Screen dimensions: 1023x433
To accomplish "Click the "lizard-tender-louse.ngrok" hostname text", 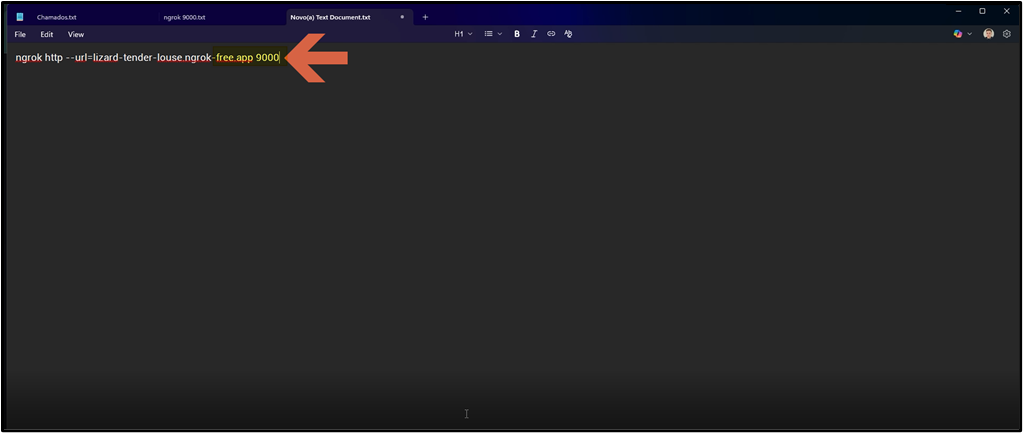I will [152, 58].
